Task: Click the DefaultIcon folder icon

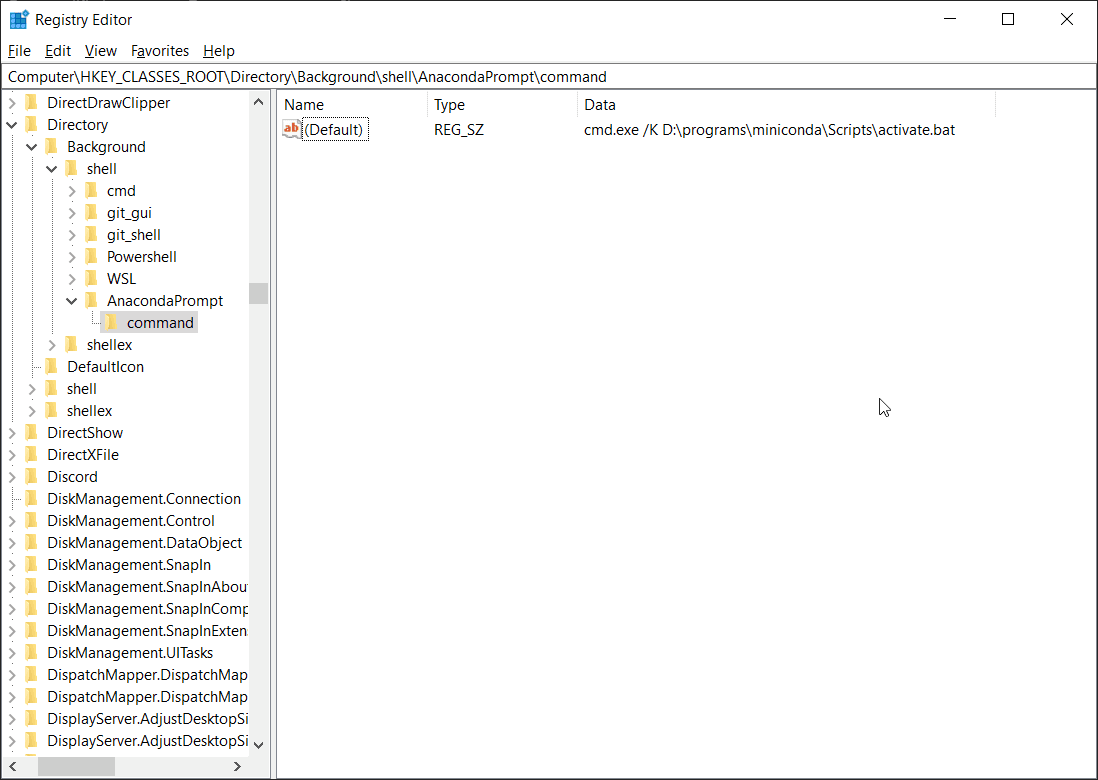Action: pos(52,367)
